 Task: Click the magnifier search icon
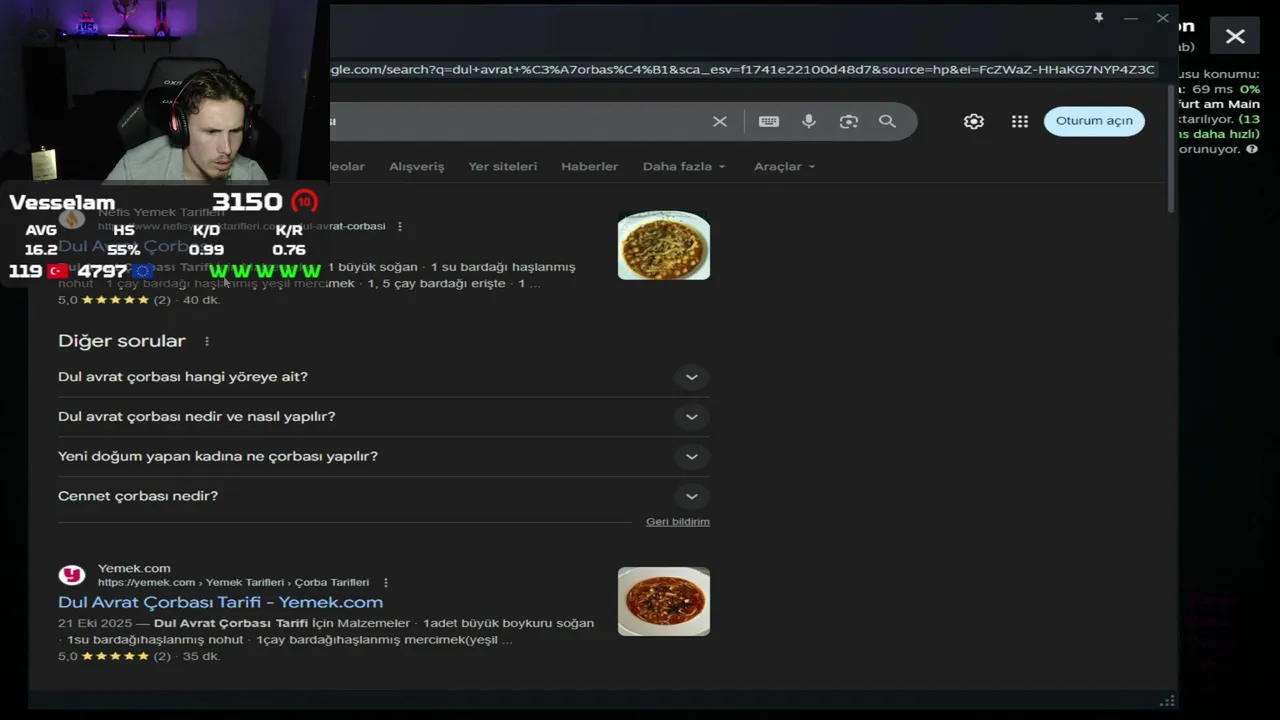887,121
